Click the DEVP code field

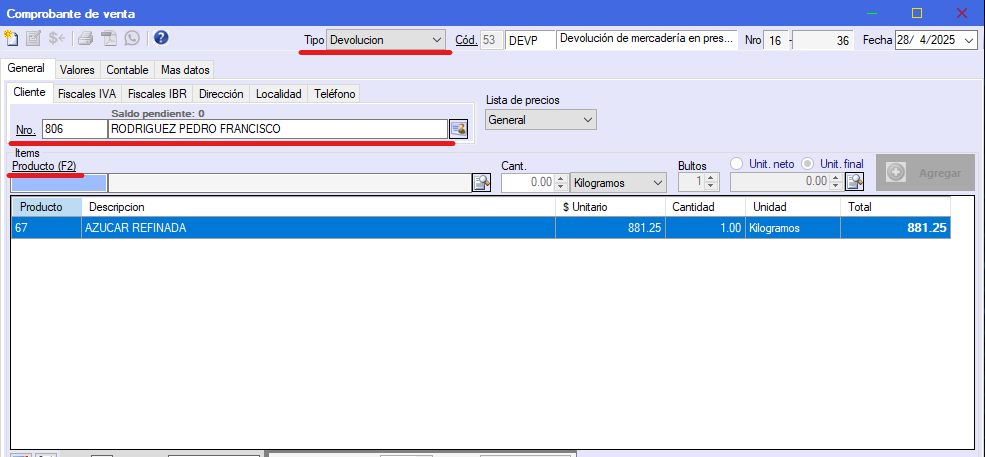(530, 40)
